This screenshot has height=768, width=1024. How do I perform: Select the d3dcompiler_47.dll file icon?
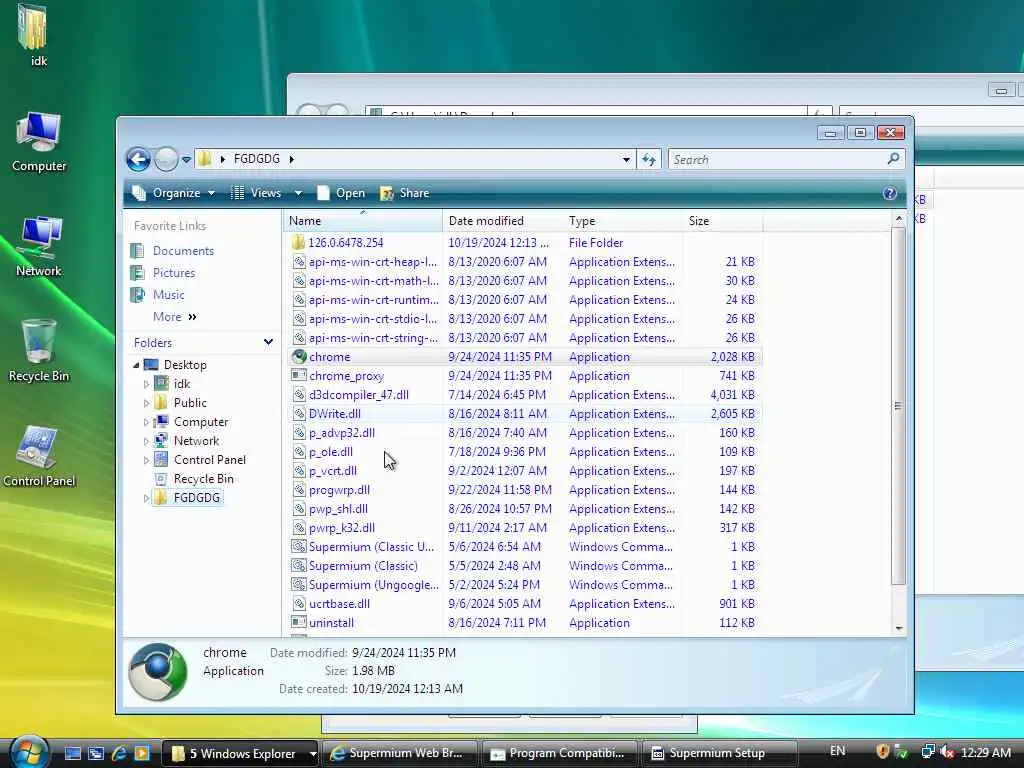tap(298, 394)
